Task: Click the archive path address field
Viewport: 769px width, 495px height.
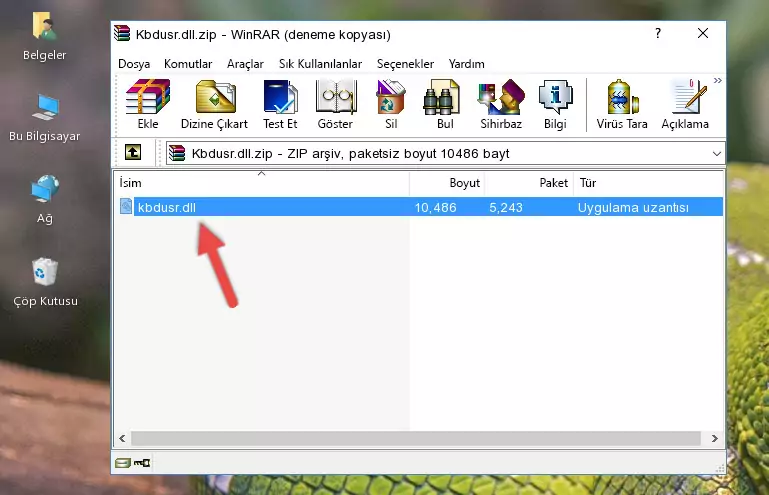Action: 445,154
